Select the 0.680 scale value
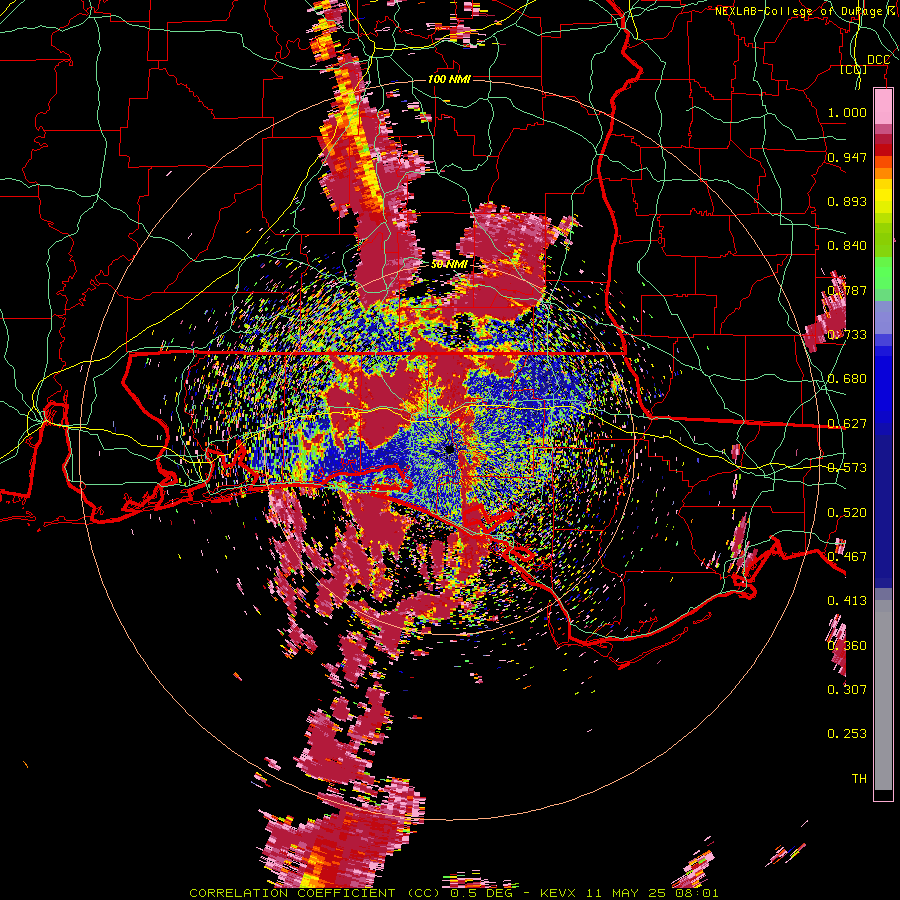 tap(847, 379)
